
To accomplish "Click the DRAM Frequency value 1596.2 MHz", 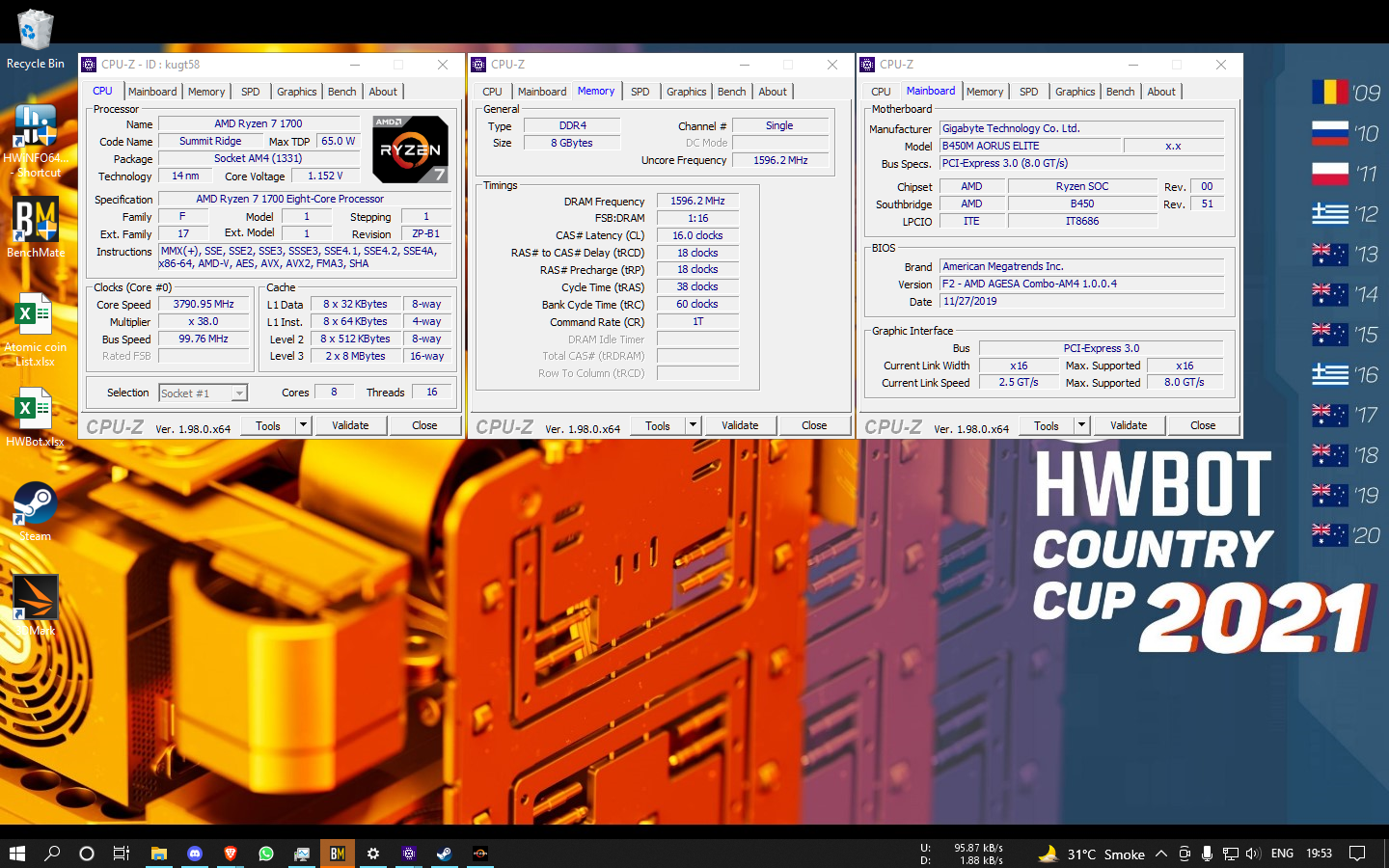I will [x=697, y=201].
